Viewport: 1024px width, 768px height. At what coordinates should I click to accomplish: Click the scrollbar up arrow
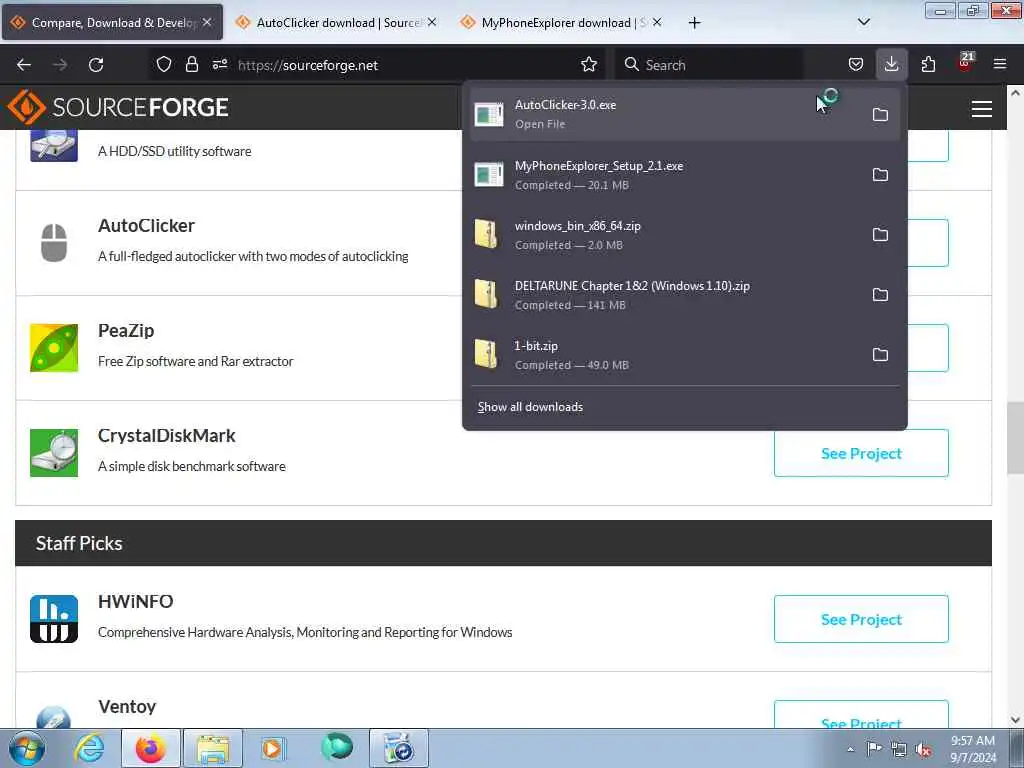[x=1014, y=93]
